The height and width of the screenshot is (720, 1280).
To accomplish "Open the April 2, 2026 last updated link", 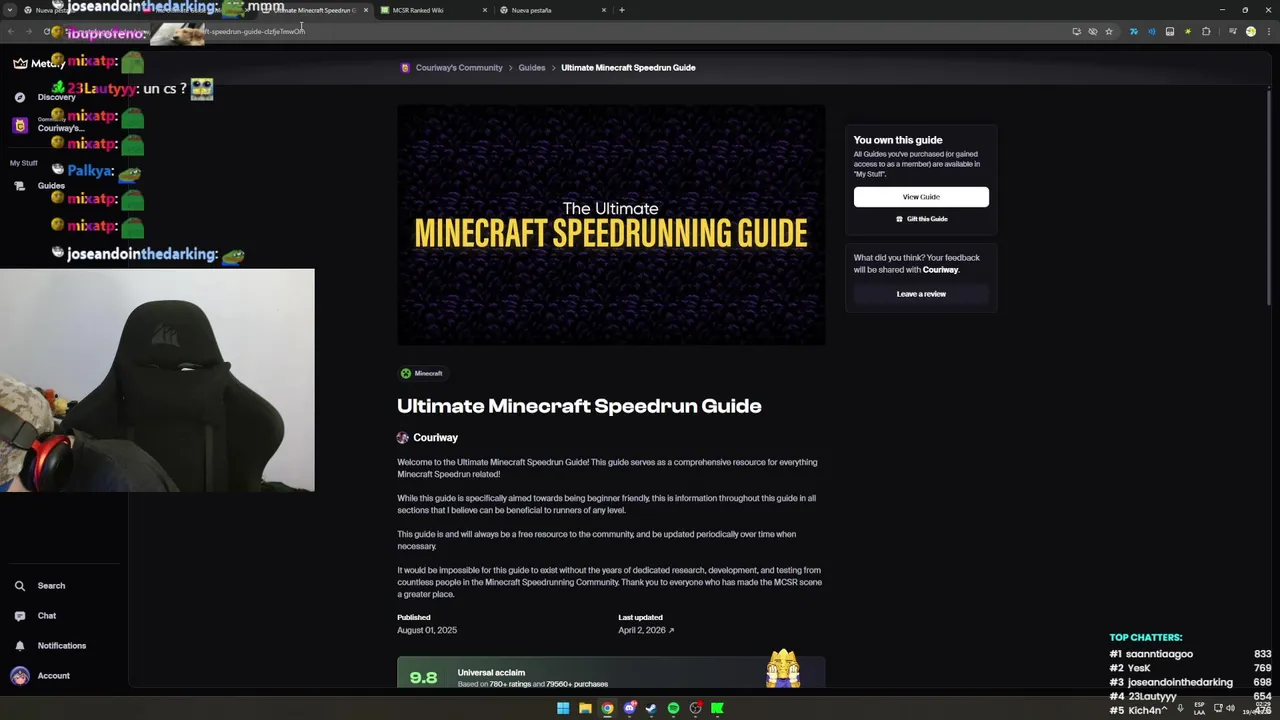I will click(646, 630).
